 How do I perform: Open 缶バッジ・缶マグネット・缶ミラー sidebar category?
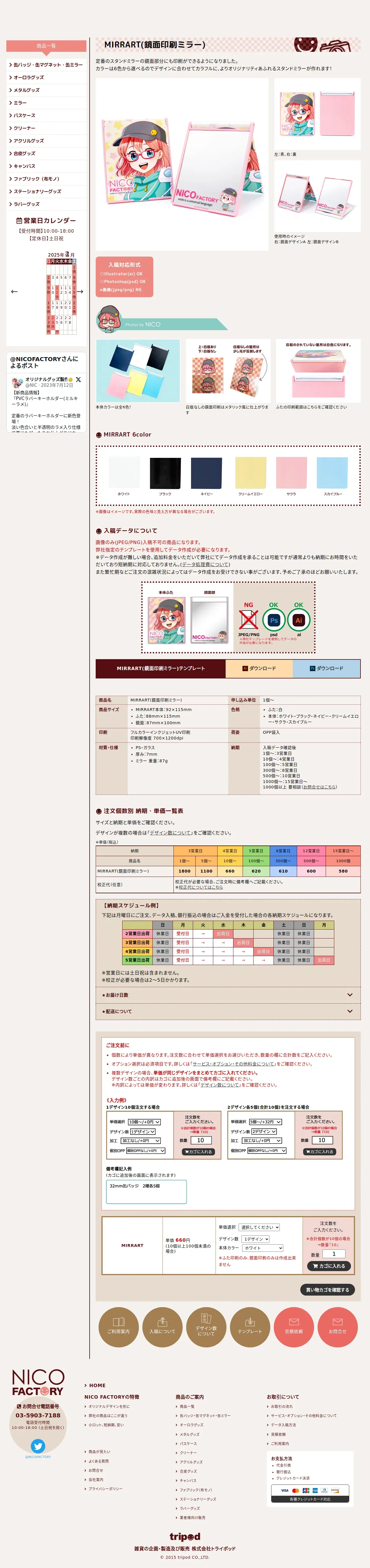46,65
